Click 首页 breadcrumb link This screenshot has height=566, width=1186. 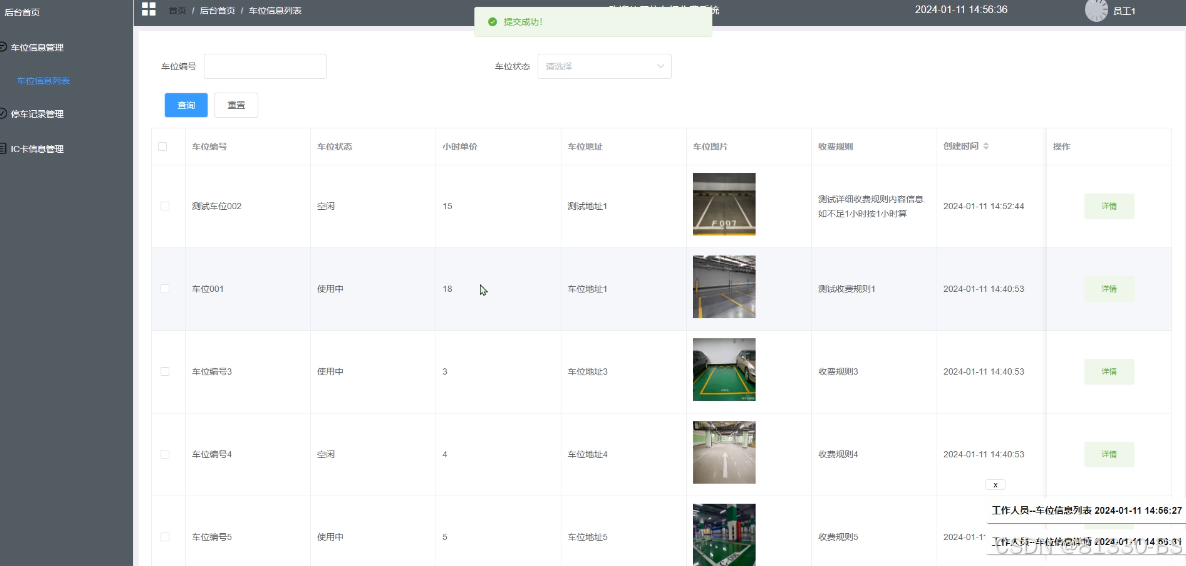[177, 11]
